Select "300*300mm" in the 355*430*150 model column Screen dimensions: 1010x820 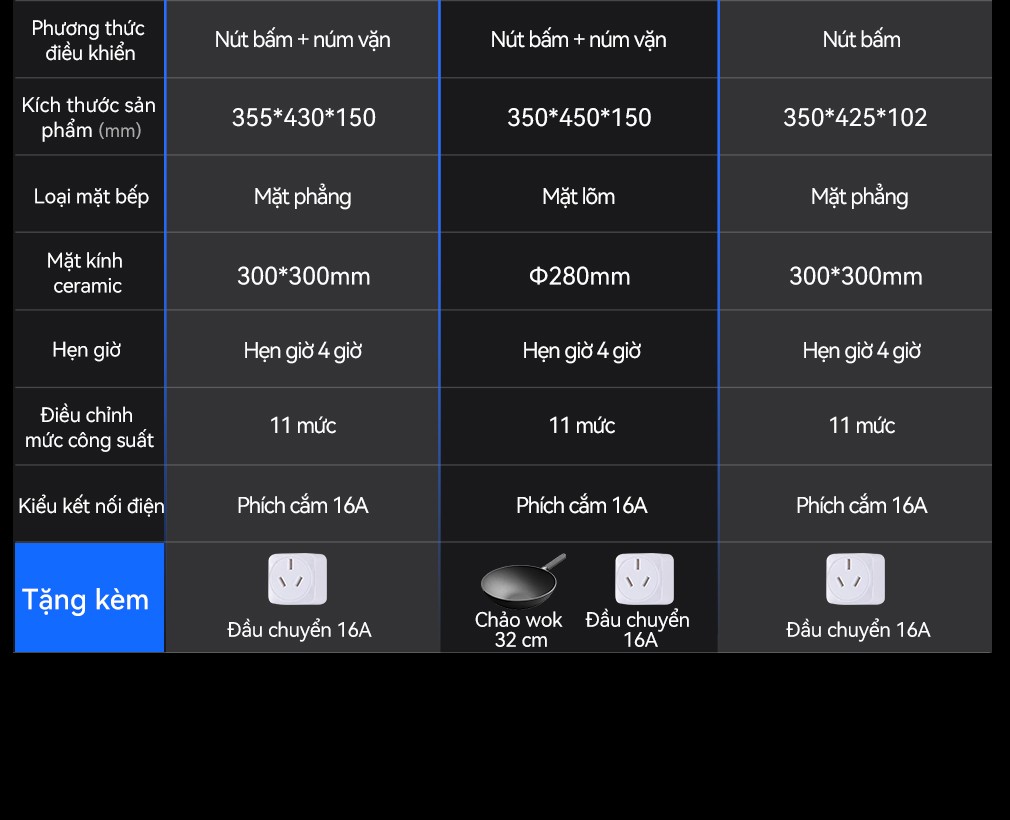click(x=303, y=276)
